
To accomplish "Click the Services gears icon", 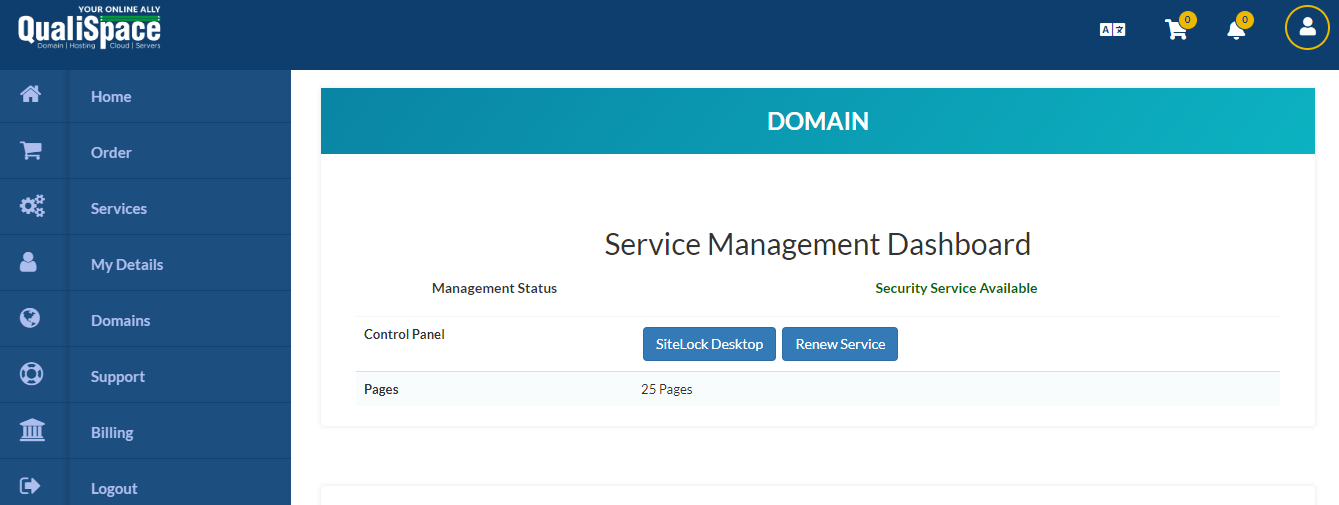I will point(32,207).
